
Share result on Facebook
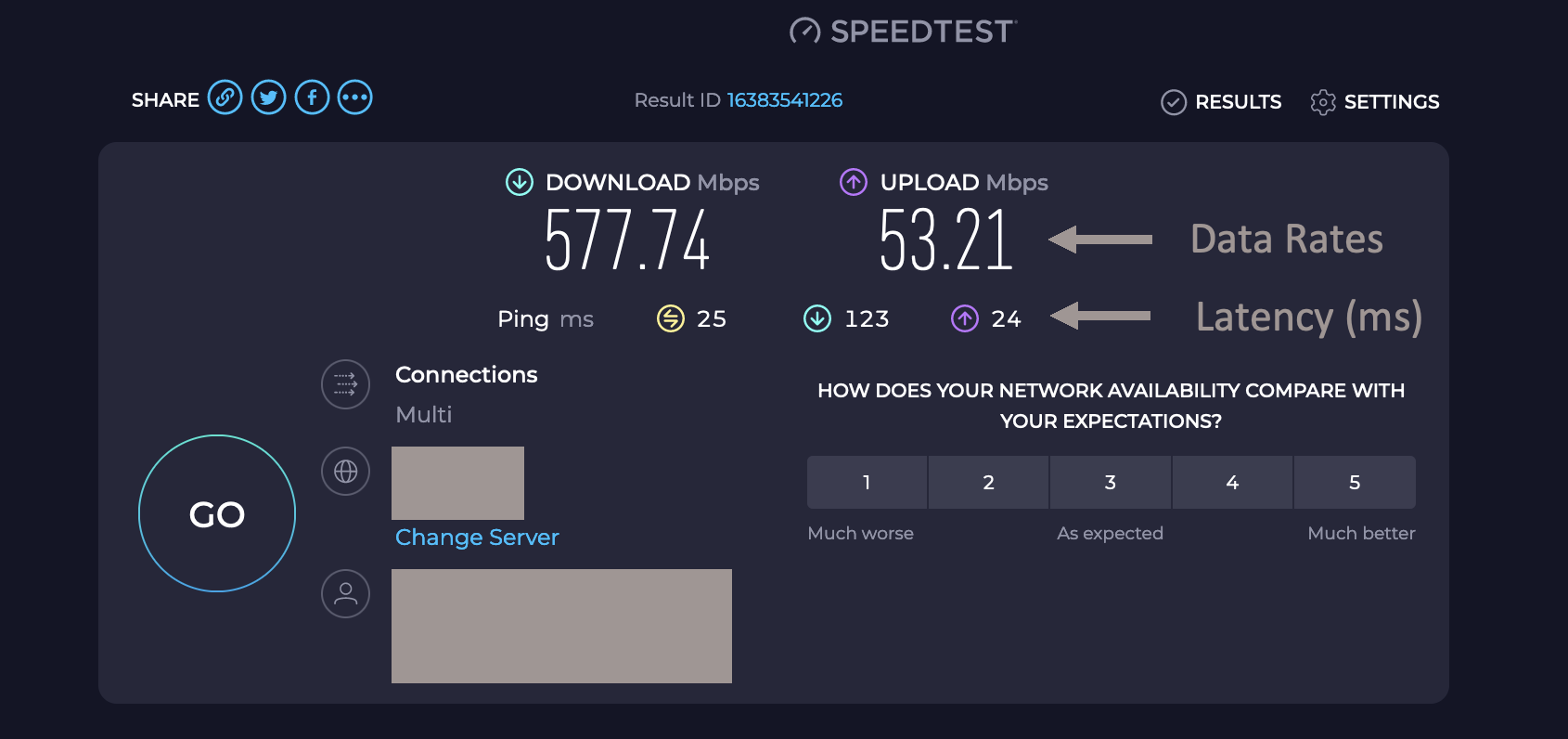pos(312,97)
